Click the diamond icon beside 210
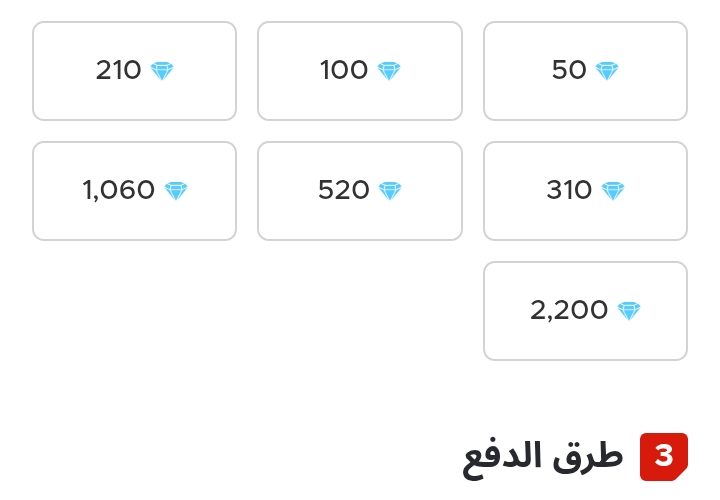Screen dimensions: 720x500 point(162,71)
